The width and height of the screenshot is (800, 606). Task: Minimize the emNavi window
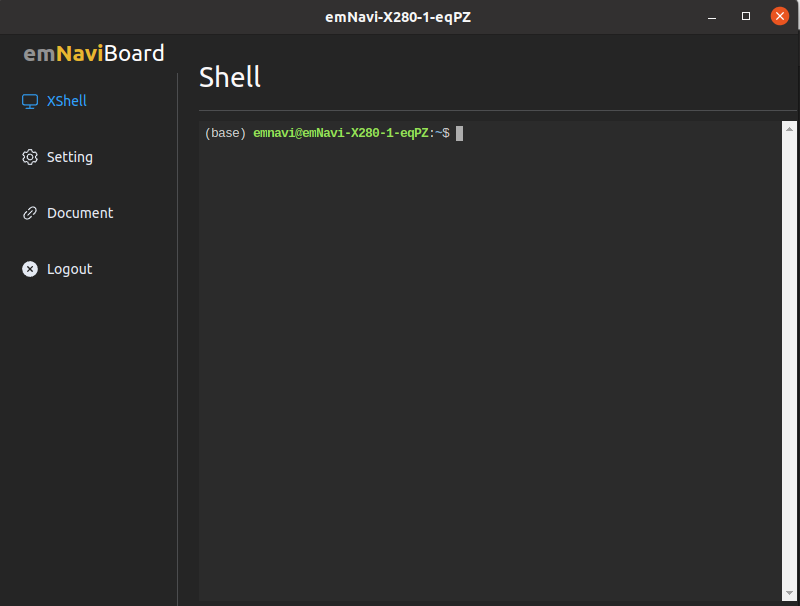pos(712,17)
